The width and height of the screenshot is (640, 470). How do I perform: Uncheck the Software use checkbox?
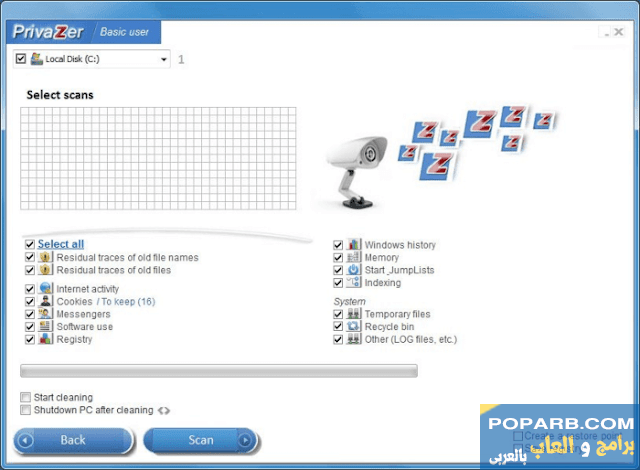[30, 327]
